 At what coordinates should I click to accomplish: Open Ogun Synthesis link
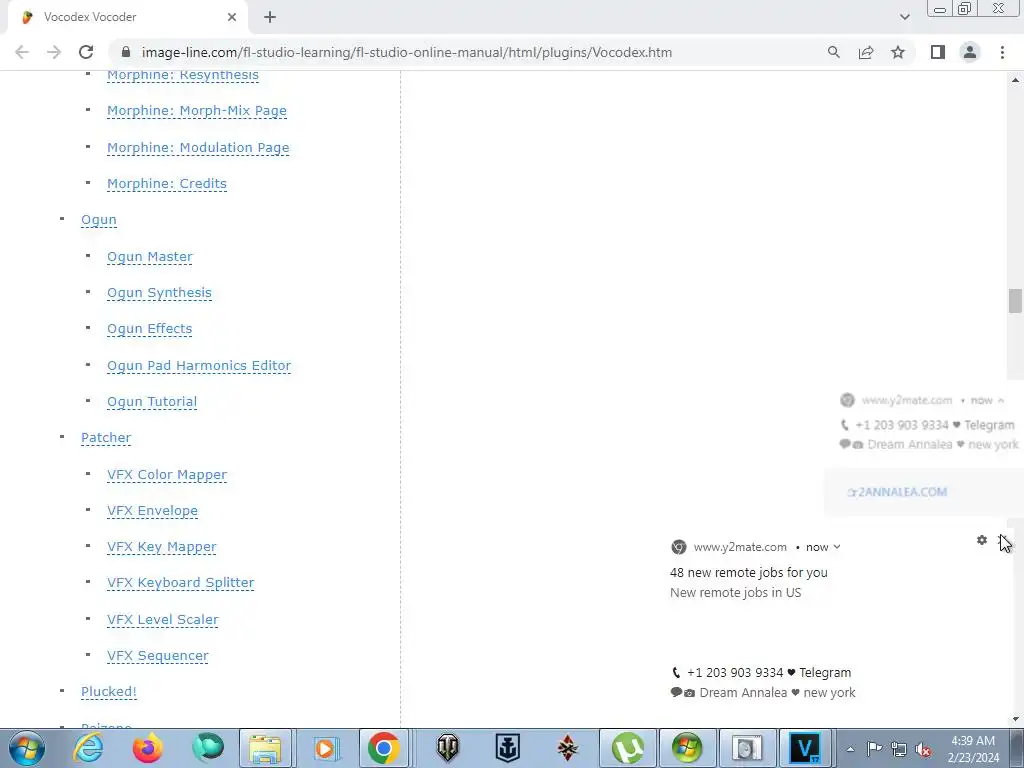point(159,293)
